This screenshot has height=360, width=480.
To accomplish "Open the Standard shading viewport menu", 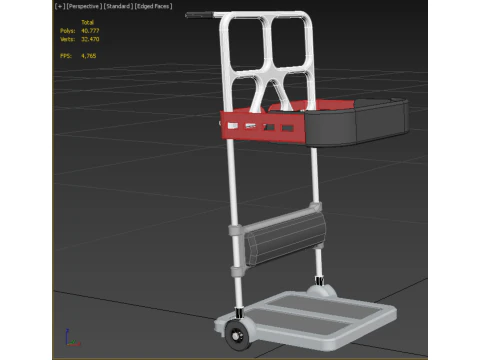I will [118, 6].
